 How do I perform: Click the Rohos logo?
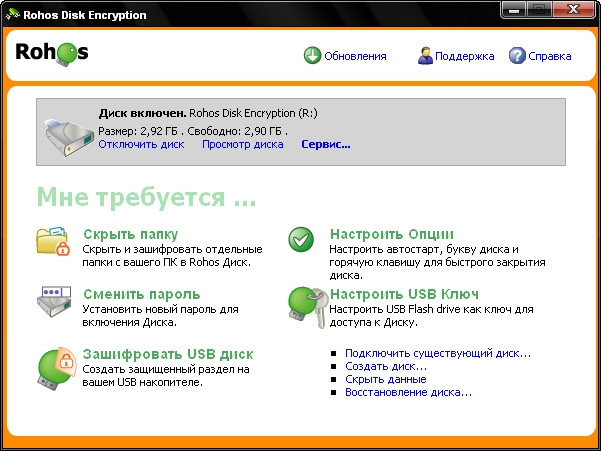tap(52, 54)
